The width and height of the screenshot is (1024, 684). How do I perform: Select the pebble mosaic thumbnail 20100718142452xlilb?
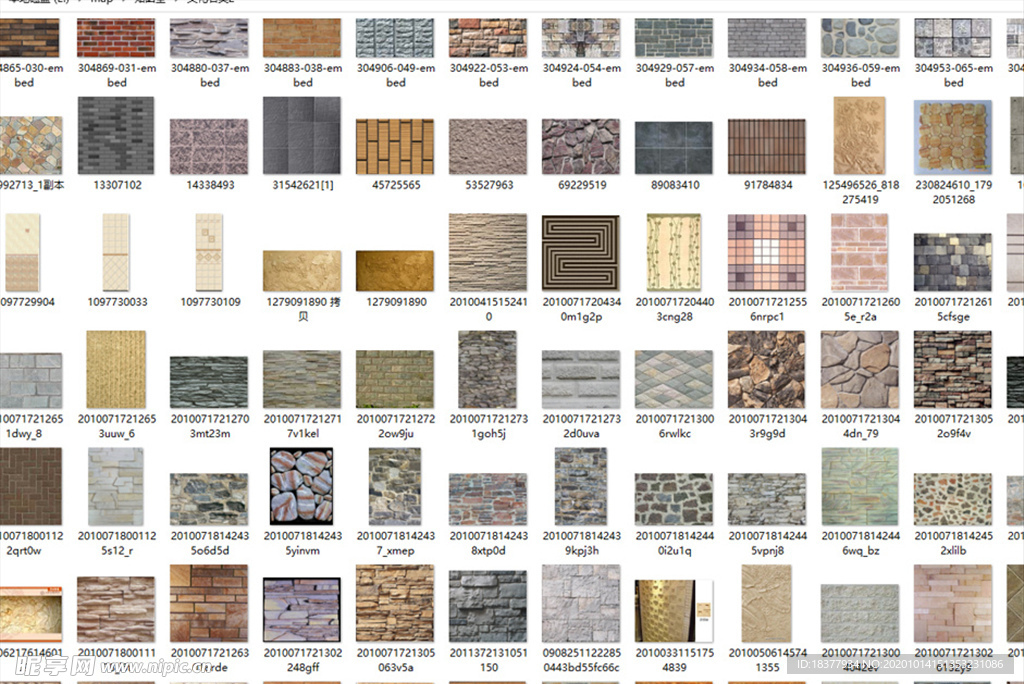(953, 499)
